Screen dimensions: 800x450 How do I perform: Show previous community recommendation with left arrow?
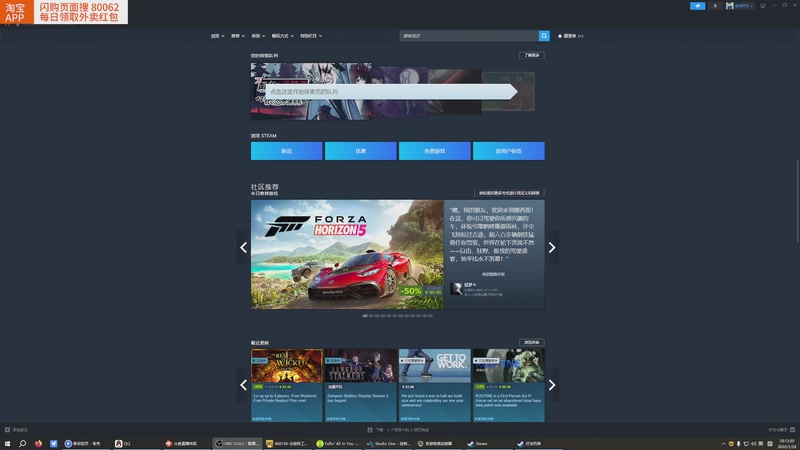click(x=243, y=247)
